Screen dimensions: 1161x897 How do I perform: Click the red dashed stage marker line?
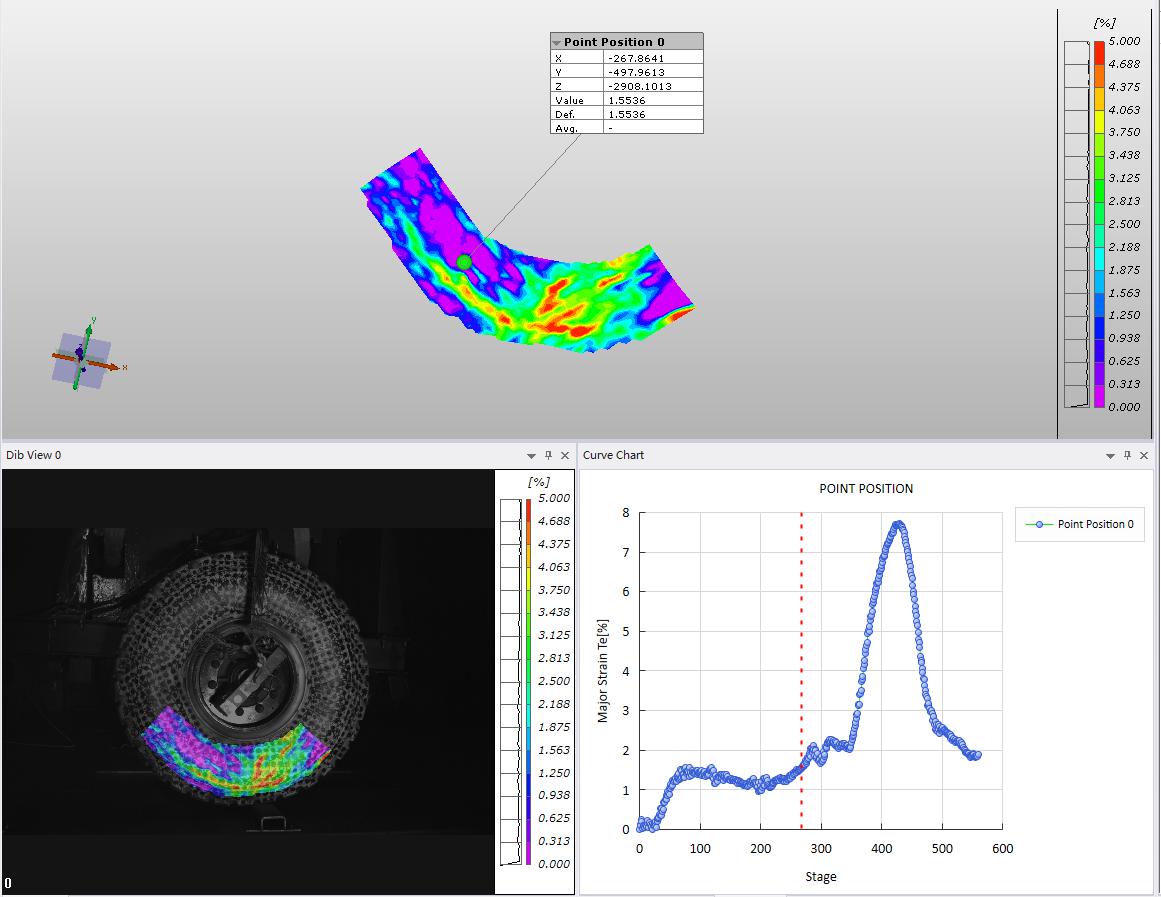pyautogui.click(x=801, y=650)
